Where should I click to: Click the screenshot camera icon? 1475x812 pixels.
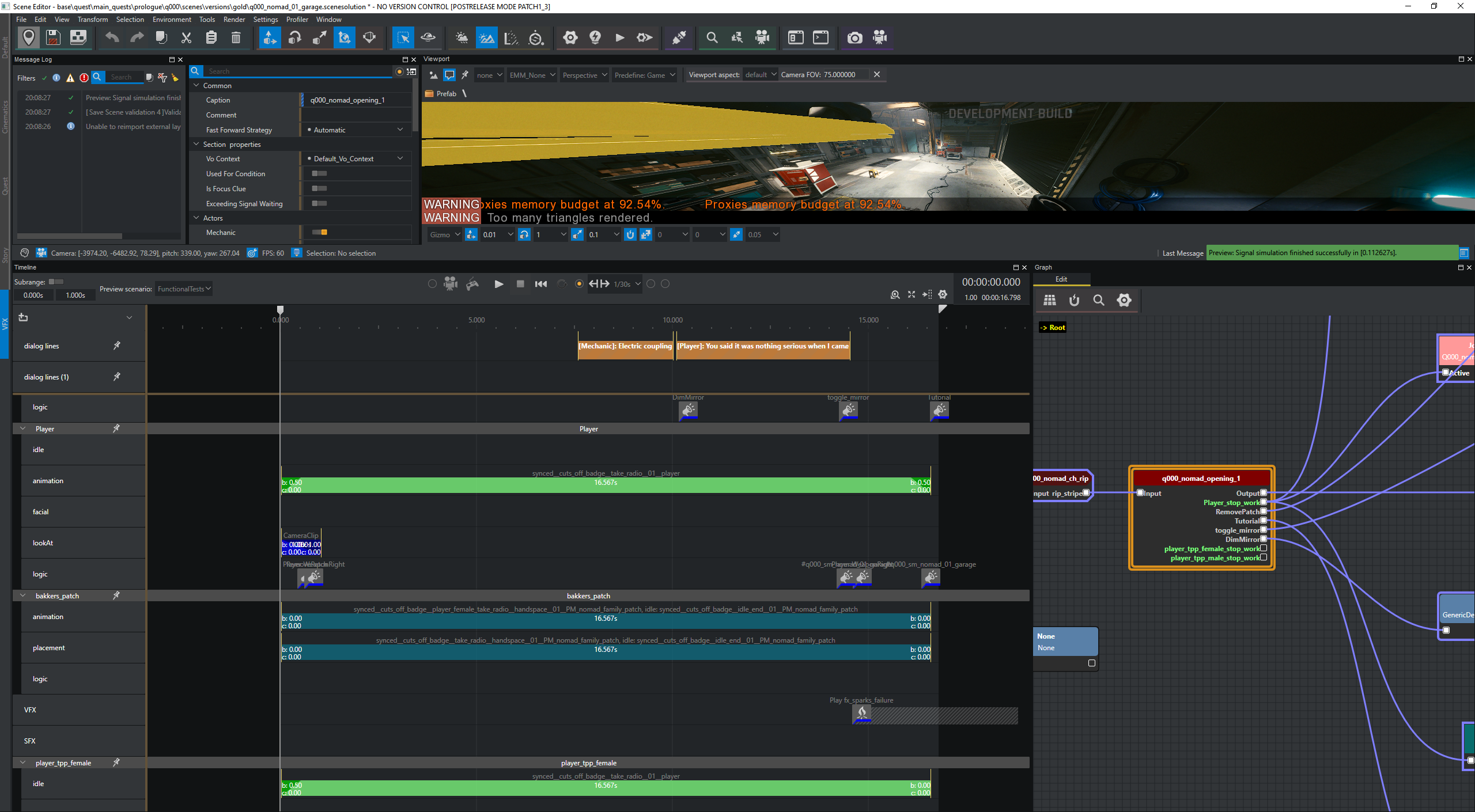[854, 38]
